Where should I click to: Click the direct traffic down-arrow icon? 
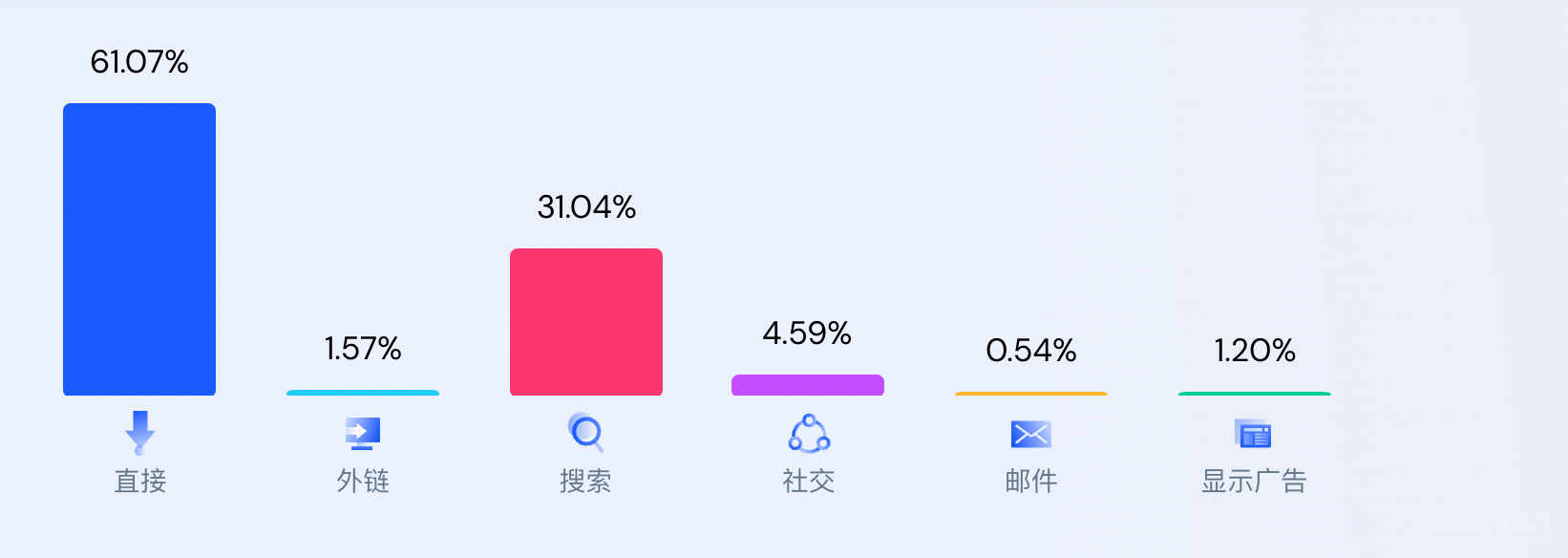point(139,433)
